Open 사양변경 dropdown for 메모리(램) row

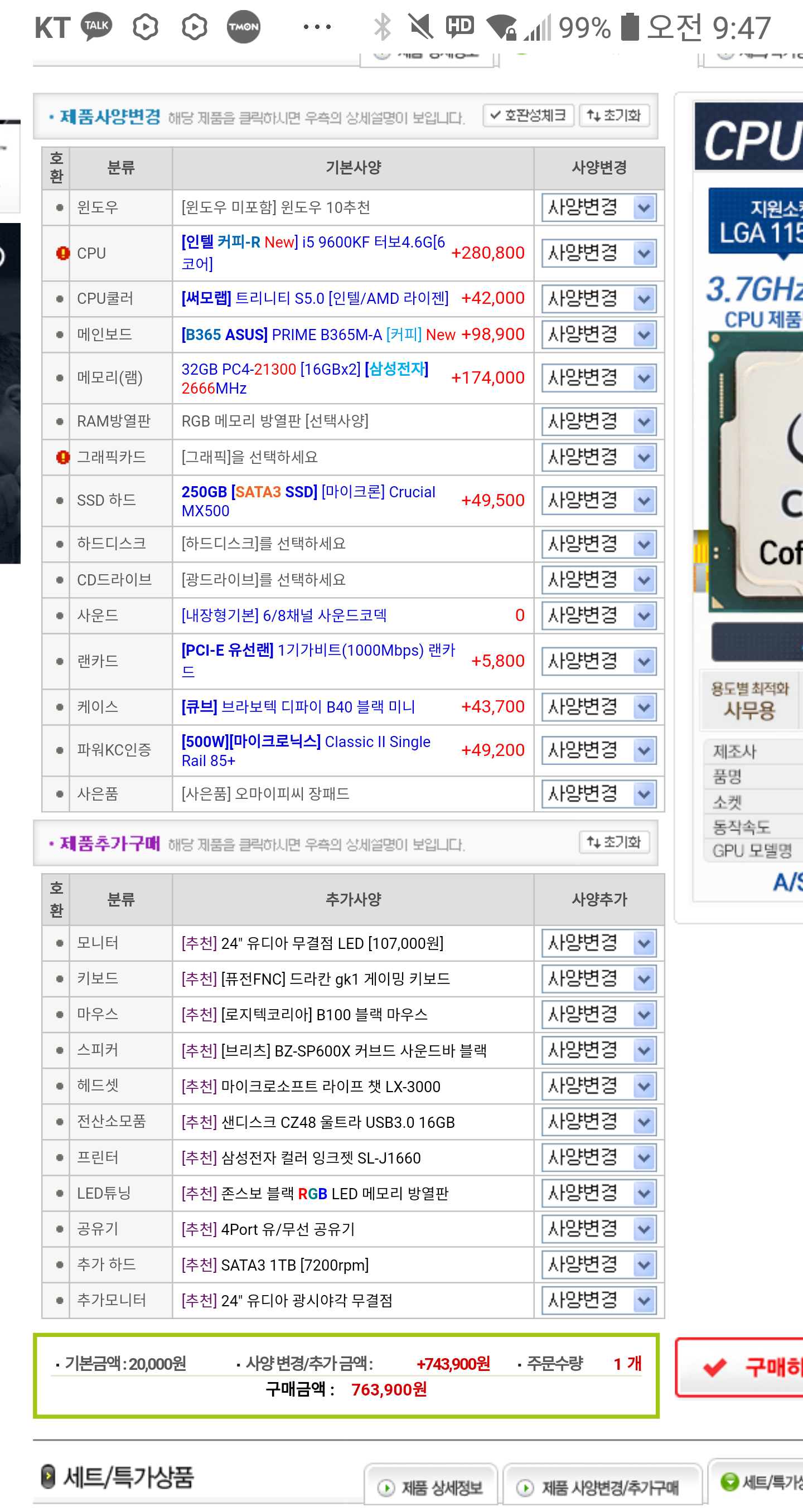[599, 378]
